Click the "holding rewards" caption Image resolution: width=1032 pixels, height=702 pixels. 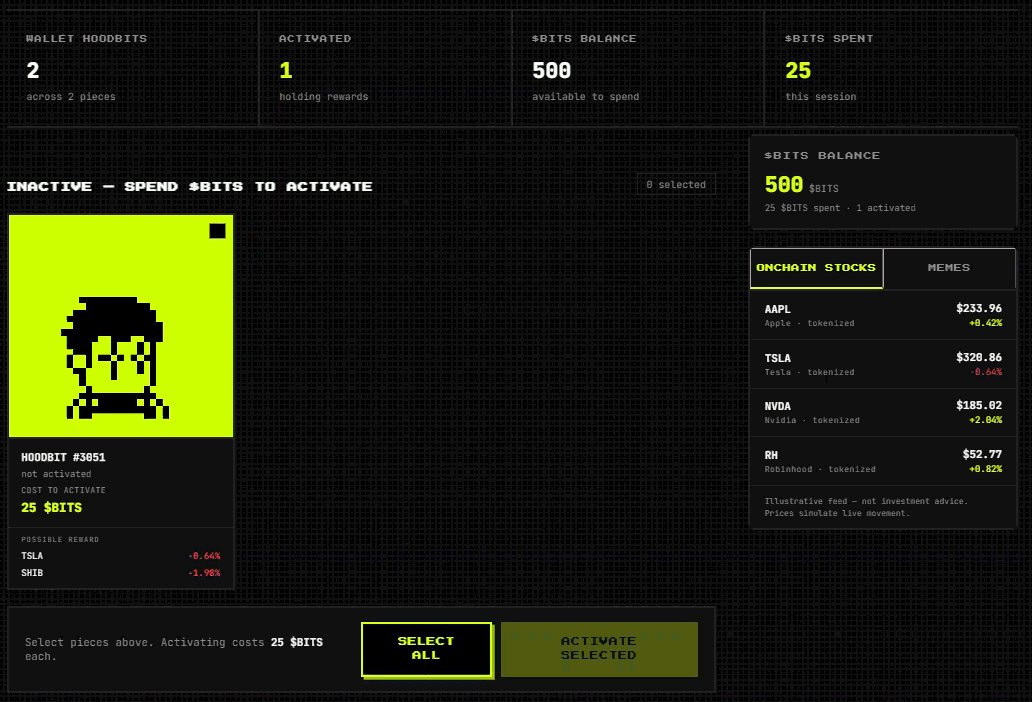point(324,97)
